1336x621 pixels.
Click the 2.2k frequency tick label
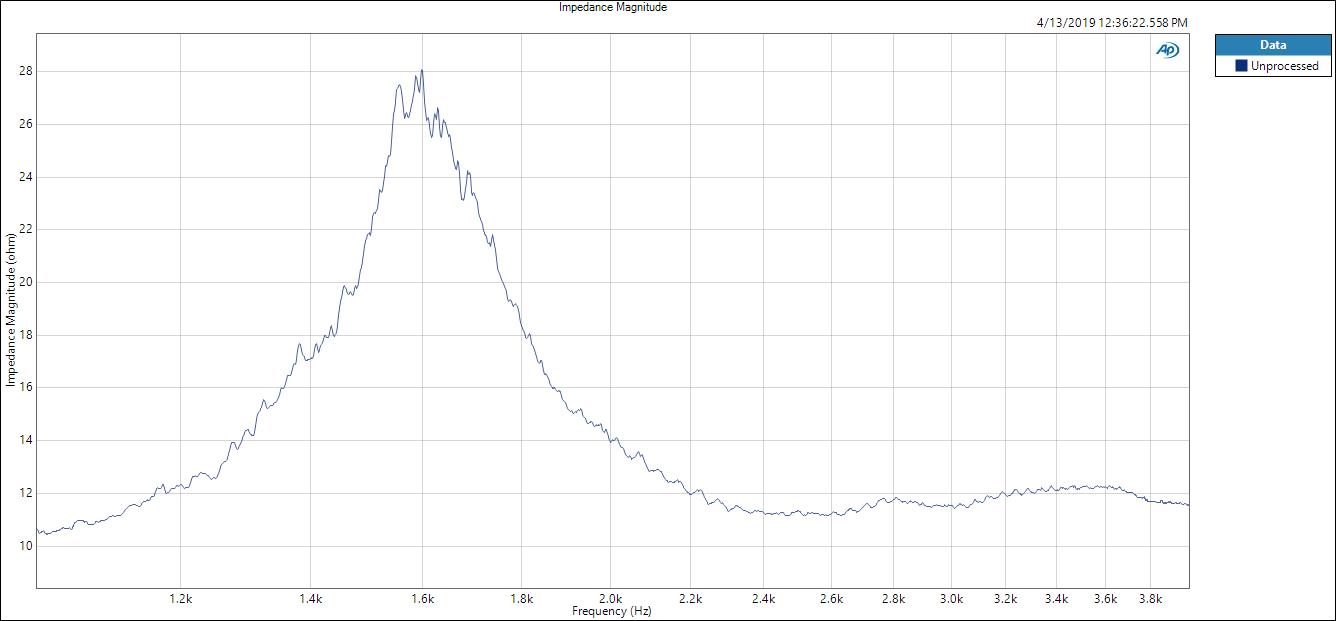point(691,599)
